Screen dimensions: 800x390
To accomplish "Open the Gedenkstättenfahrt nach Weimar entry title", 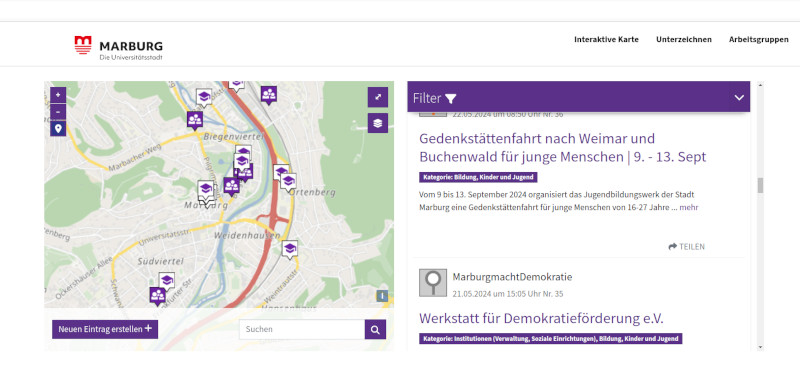I will [562, 148].
